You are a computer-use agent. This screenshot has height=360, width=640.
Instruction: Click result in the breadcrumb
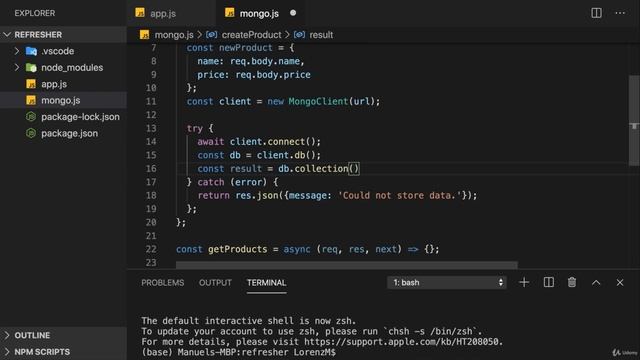tap(321, 35)
